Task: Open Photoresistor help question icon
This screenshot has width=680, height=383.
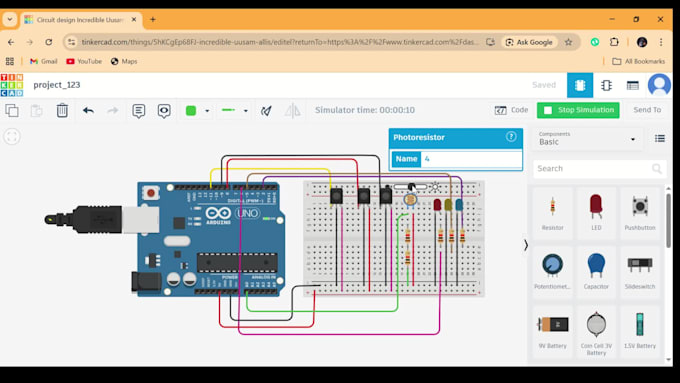Action: pyautogui.click(x=511, y=137)
